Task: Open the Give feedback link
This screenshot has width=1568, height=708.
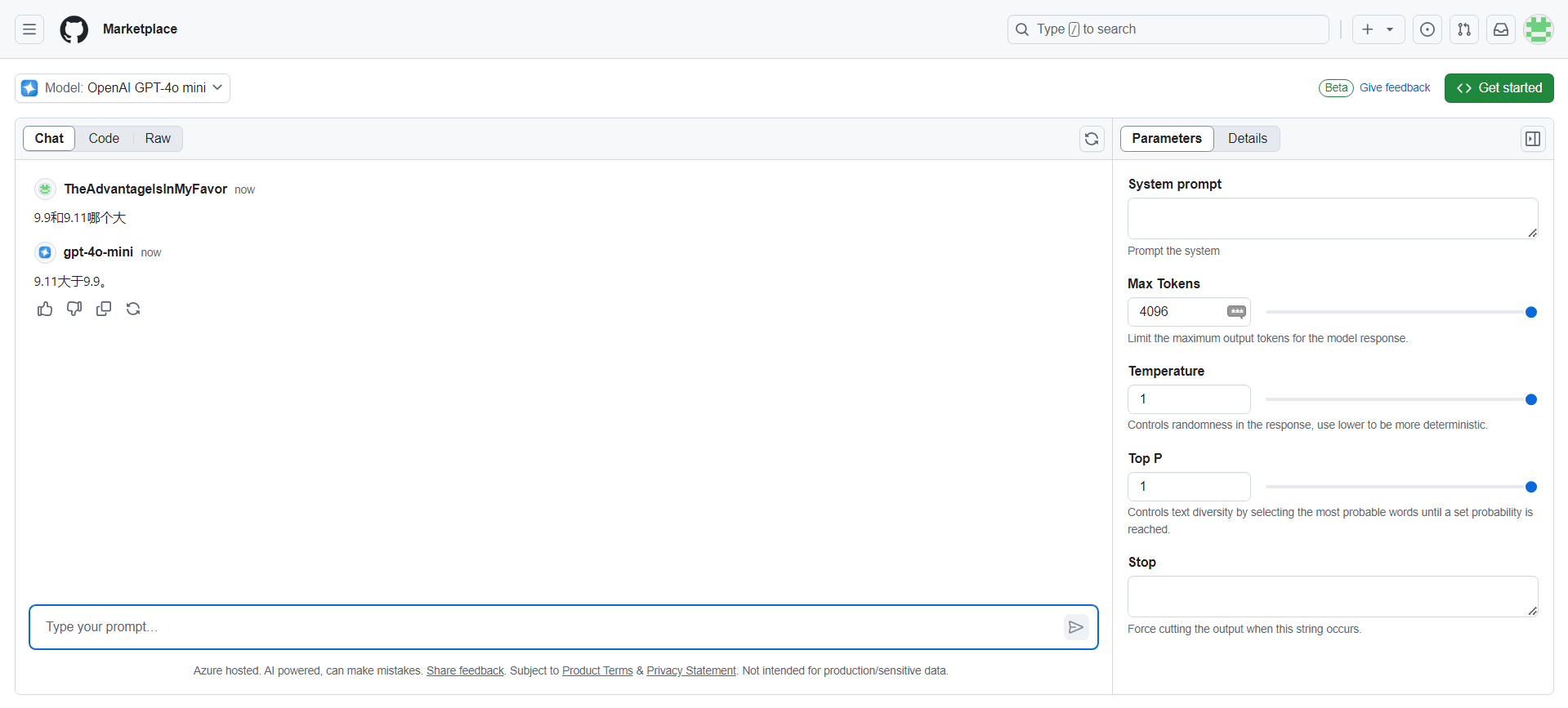Action: 1395,88
